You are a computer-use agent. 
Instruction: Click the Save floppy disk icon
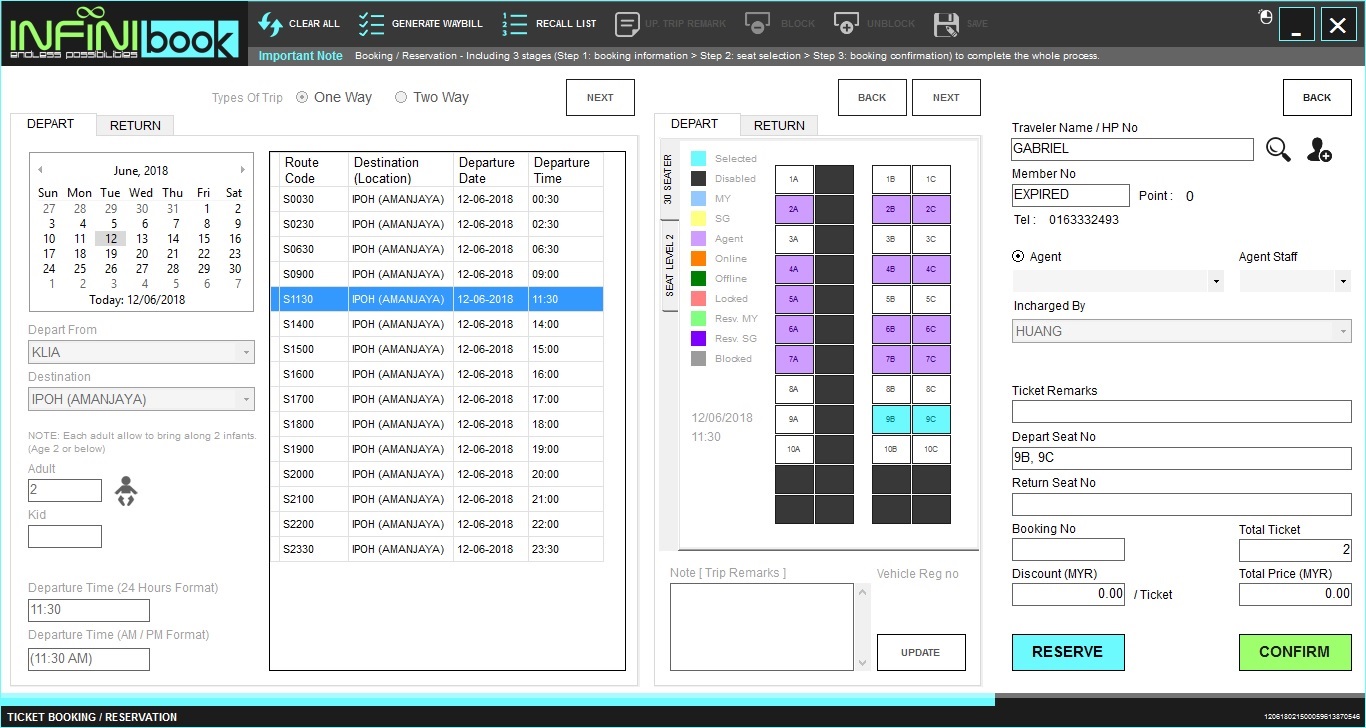(x=946, y=24)
